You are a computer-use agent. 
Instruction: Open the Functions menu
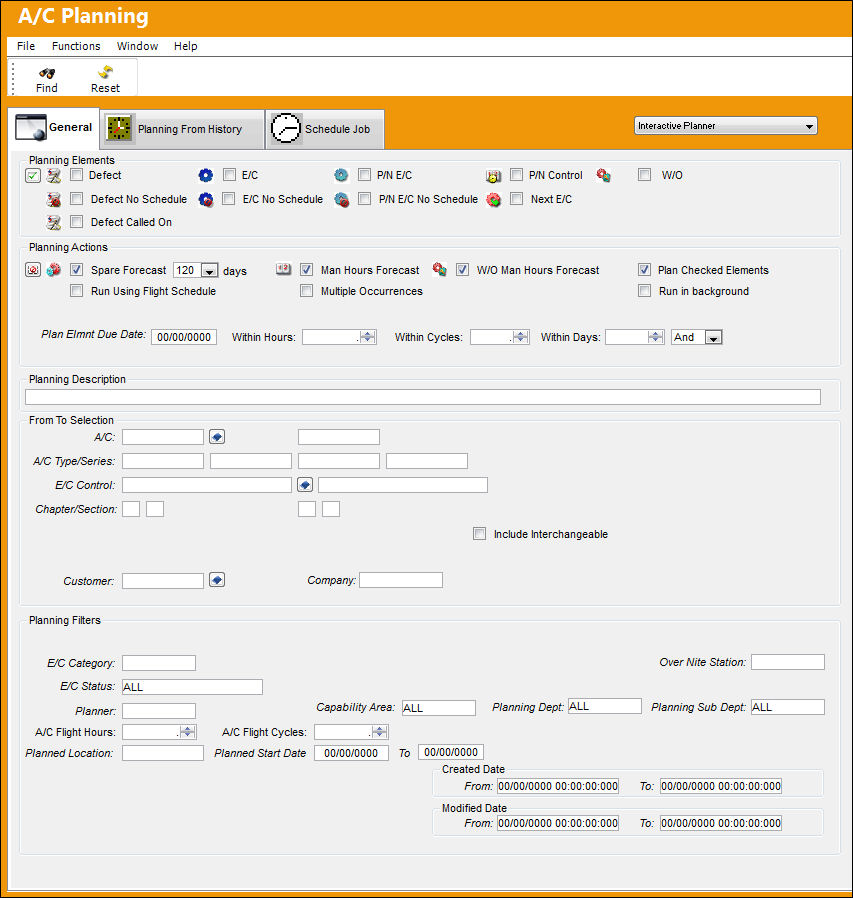(76, 46)
